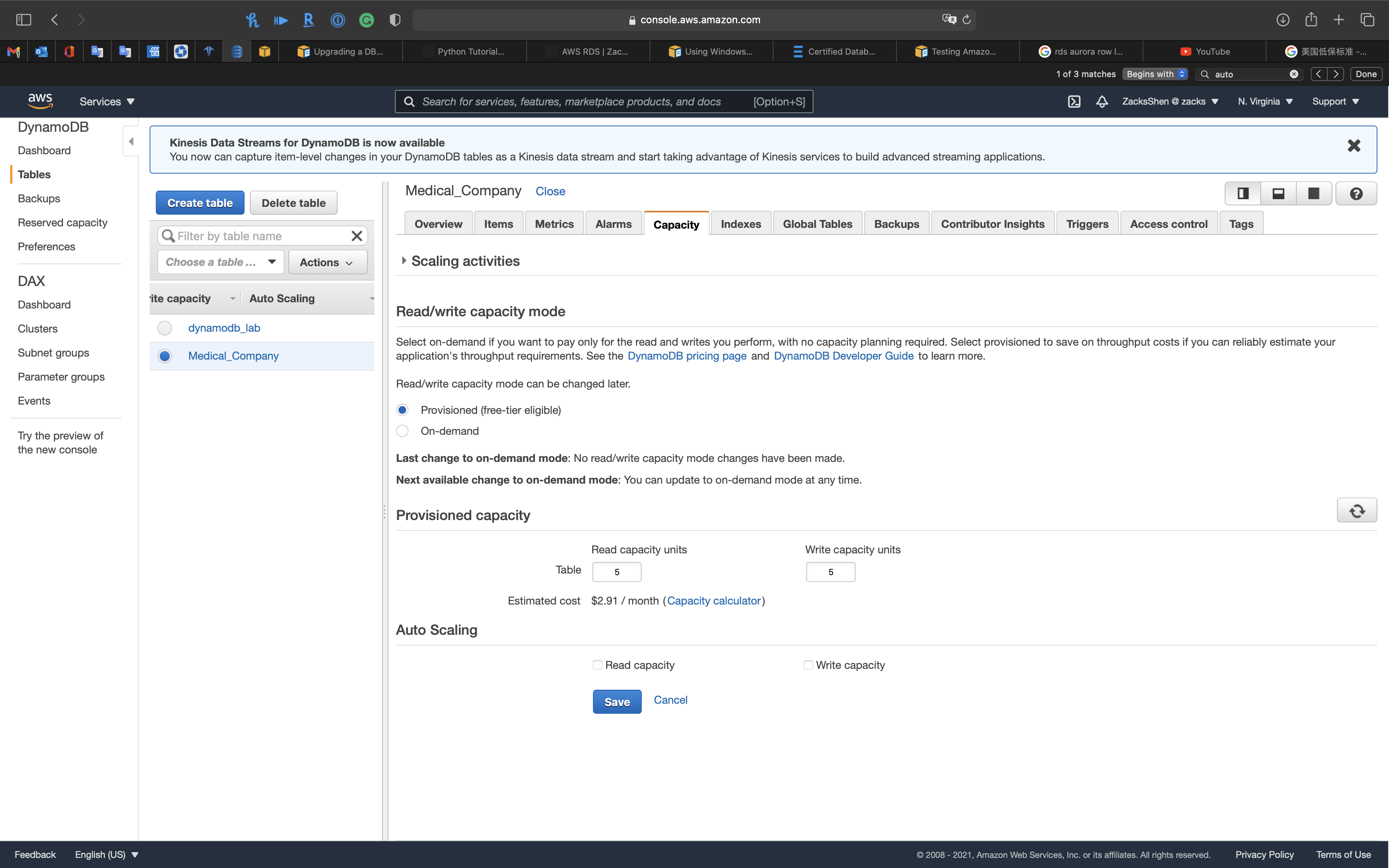Collapse the DynamoDB sidebar arrow
The height and width of the screenshot is (868, 1389).
[131, 141]
